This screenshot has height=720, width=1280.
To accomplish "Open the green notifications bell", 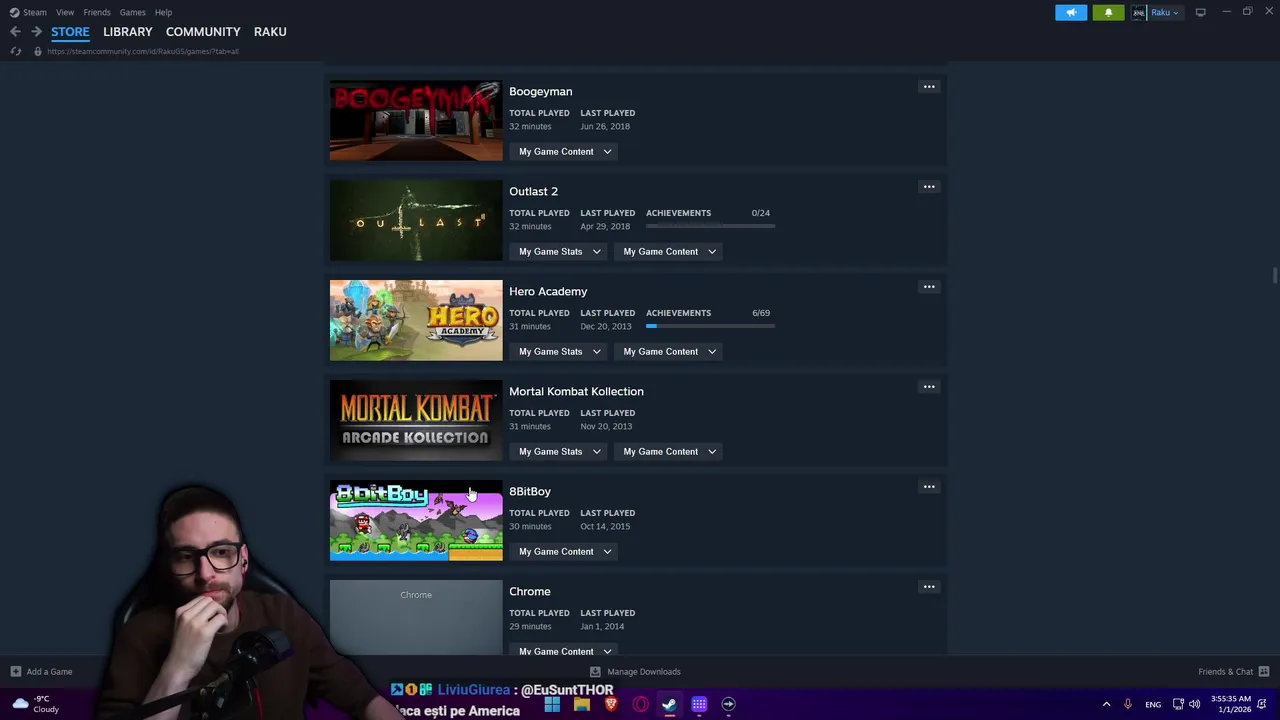I will pyautogui.click(x=1108, y=12).
